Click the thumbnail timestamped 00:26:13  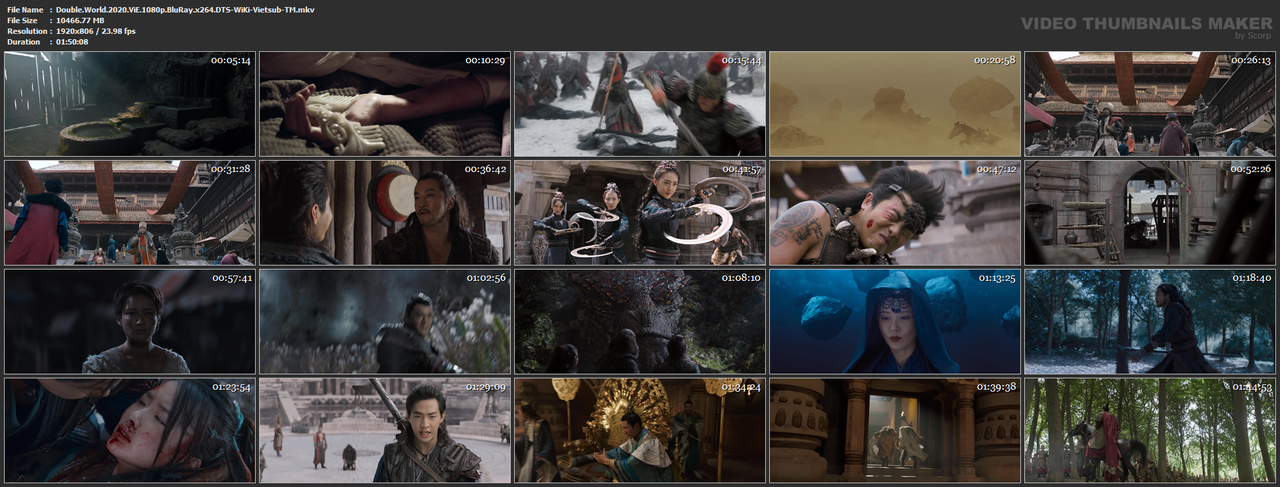click(1150, 104)
